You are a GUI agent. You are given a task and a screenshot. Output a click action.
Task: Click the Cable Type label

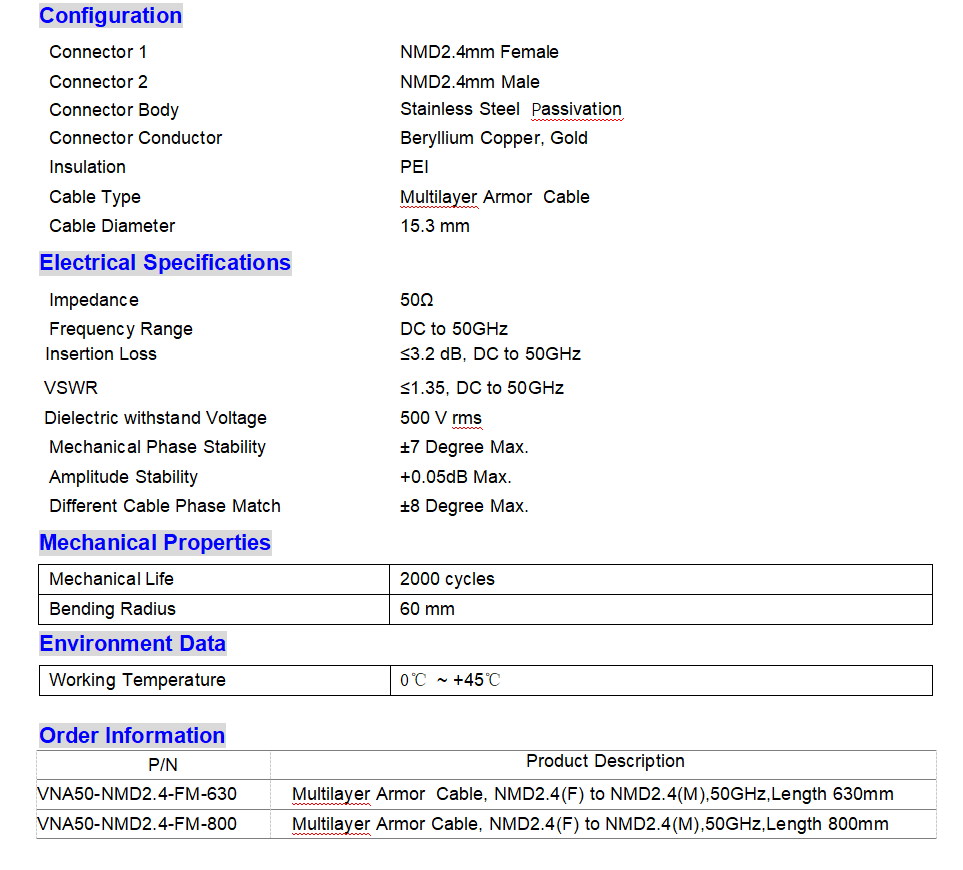click(95, 197)
